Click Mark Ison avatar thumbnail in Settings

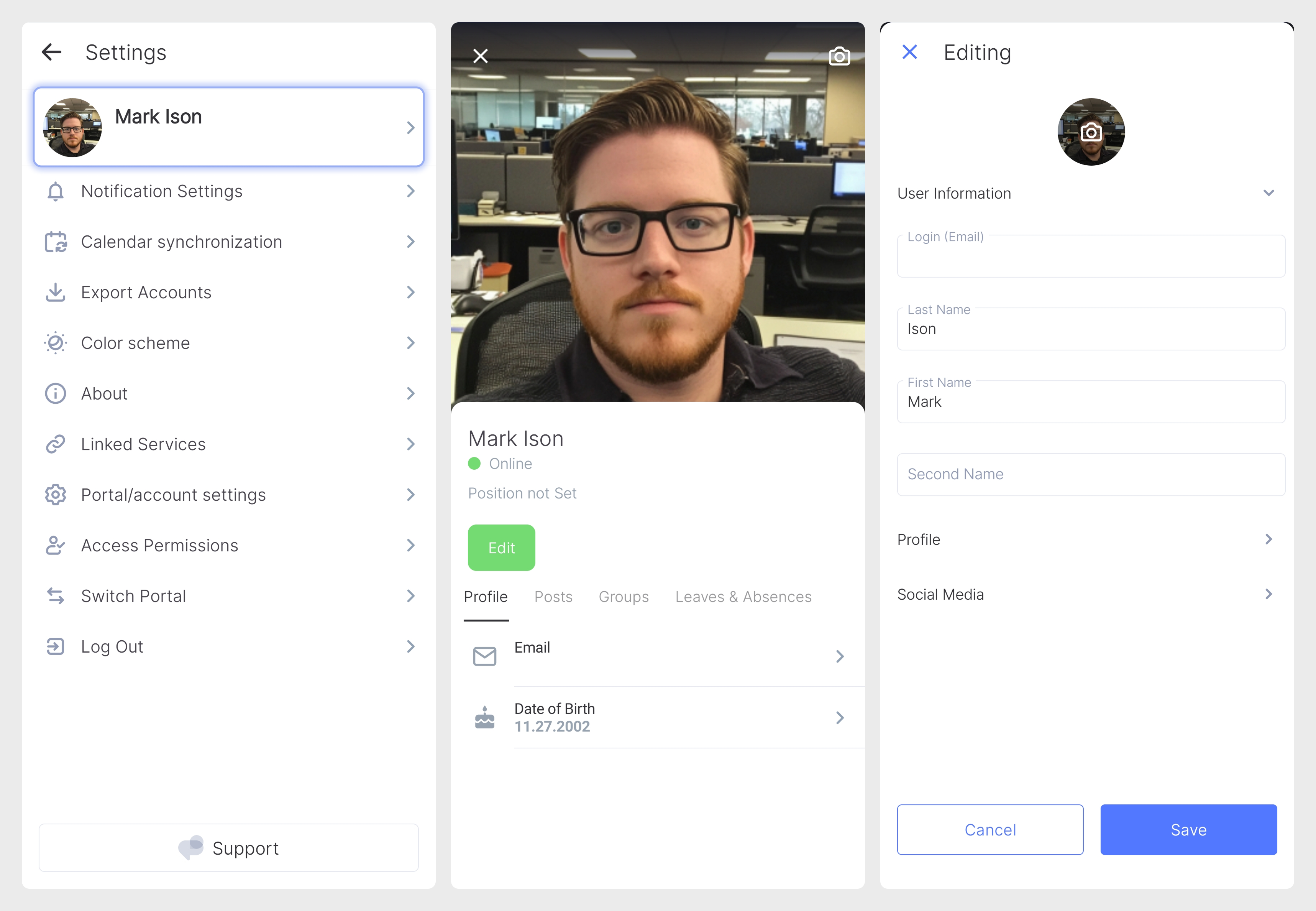(x=72, y=127)
